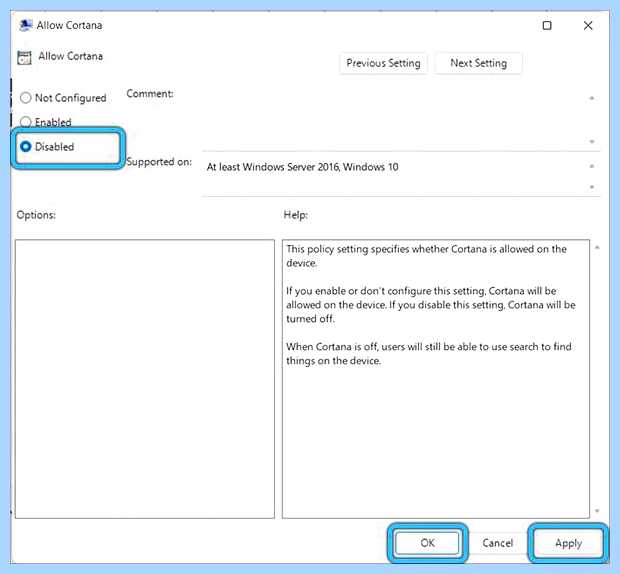Apply the policy changes
Image resolution: width=620 pixels, height=574 pixels.
[x=568, y=543]
